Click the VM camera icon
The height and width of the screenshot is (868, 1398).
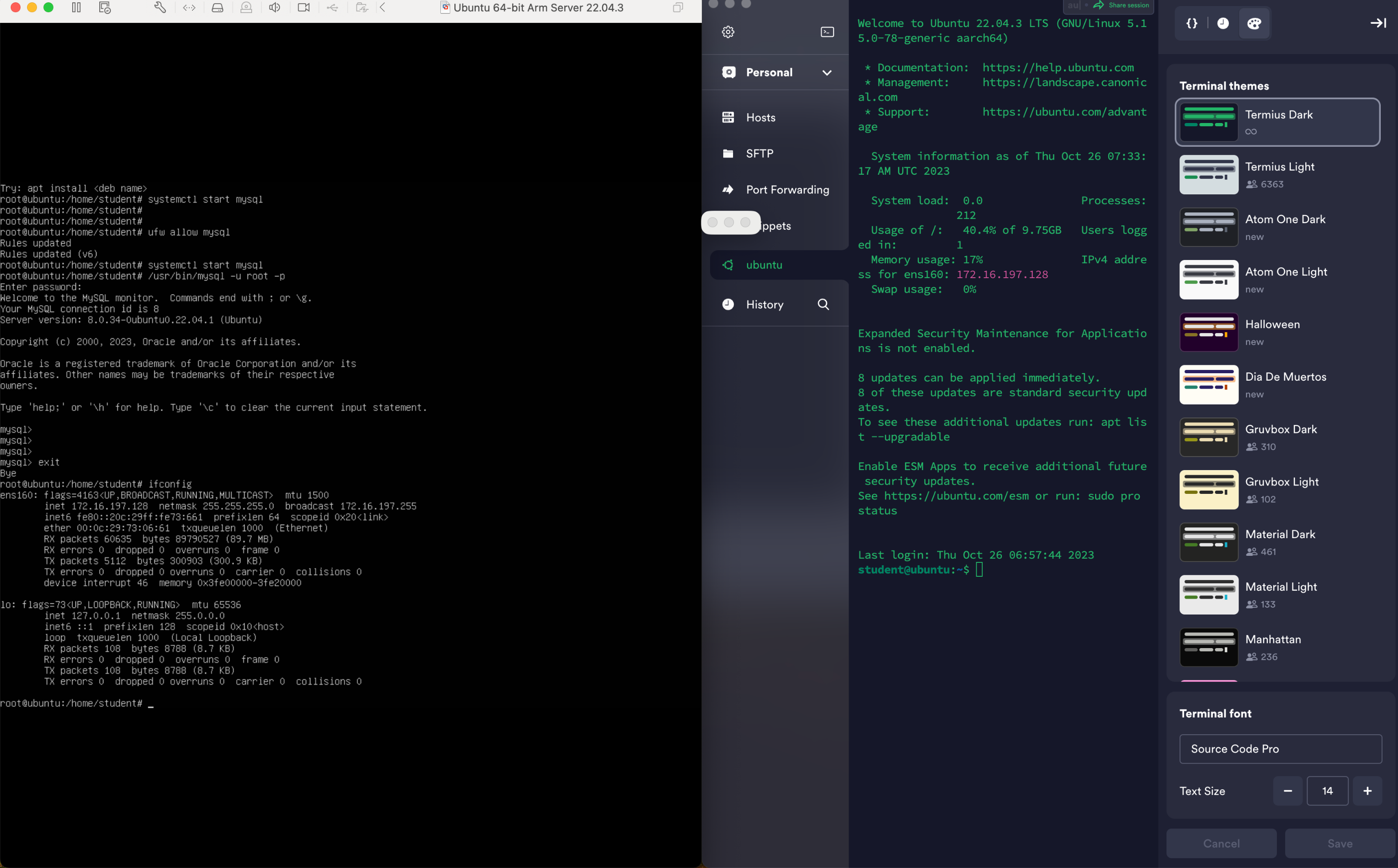tap(304, 7)
